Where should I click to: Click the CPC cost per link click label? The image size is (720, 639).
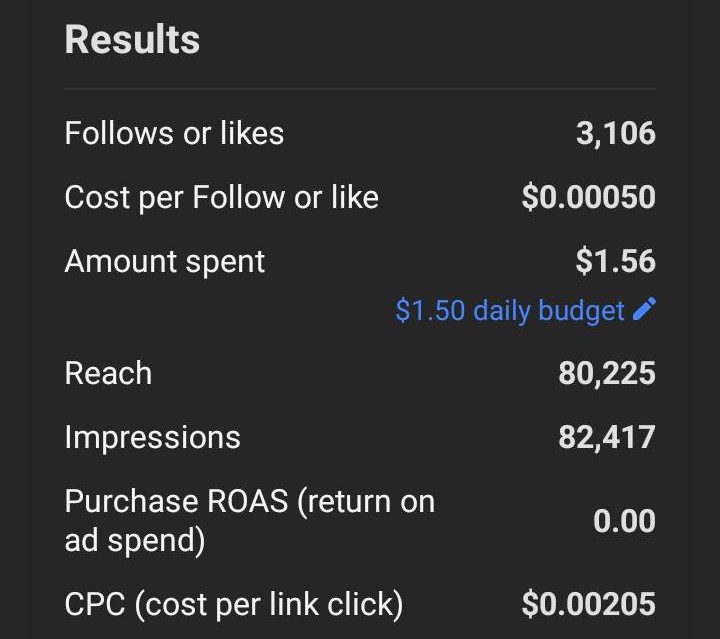coord(234,604)
